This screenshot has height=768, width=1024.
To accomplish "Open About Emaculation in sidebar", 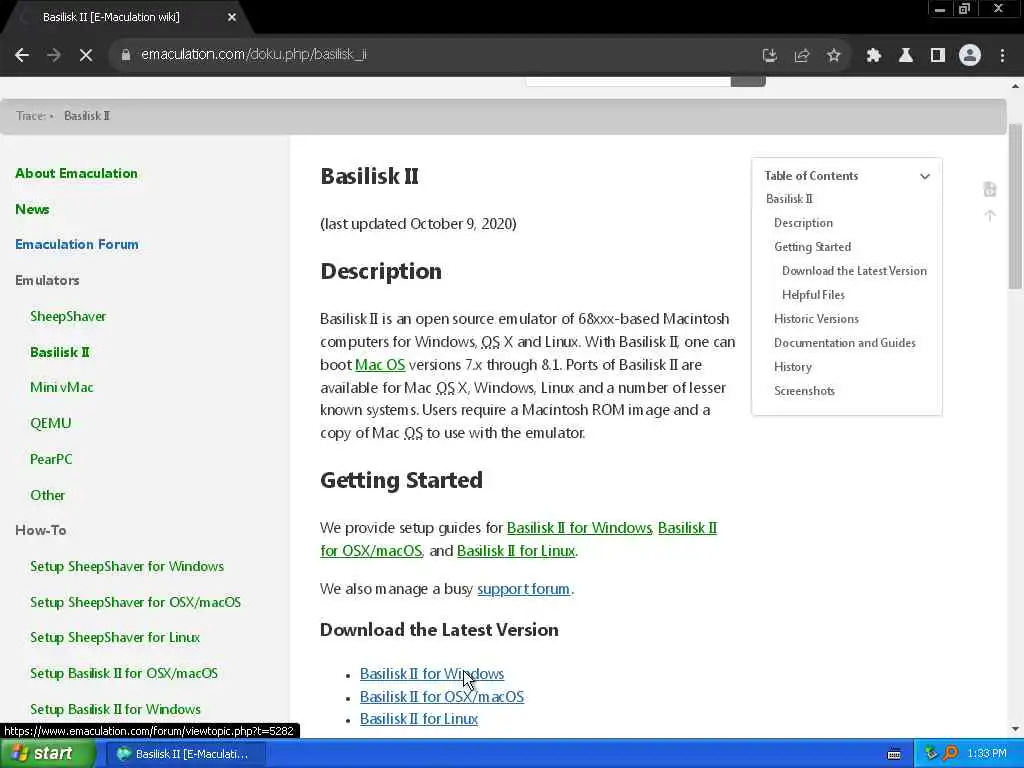I will [x=76, y=174].
